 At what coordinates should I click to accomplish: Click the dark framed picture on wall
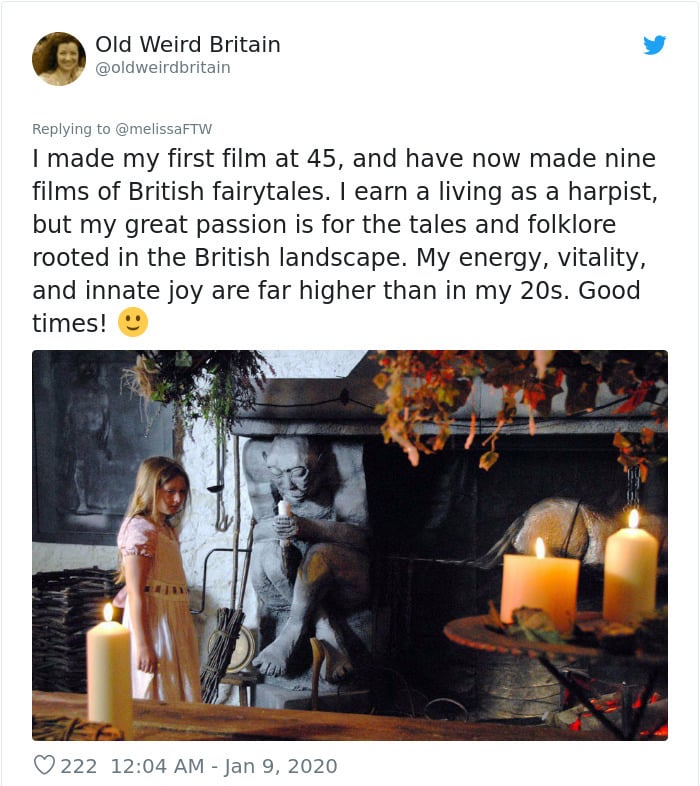coord(103,446)
